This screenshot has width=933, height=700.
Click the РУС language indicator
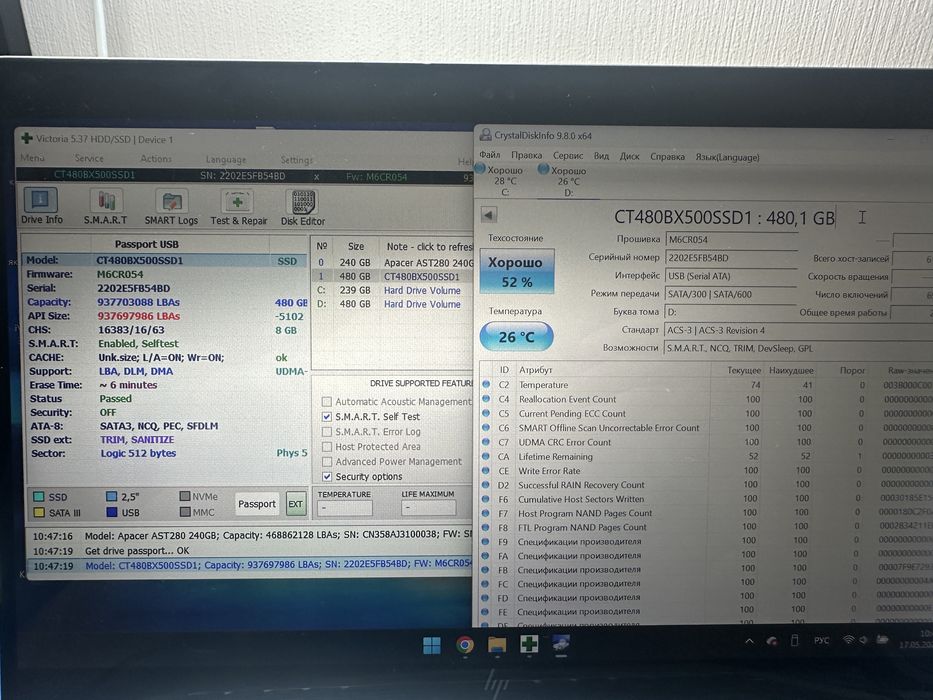[822, 640]
